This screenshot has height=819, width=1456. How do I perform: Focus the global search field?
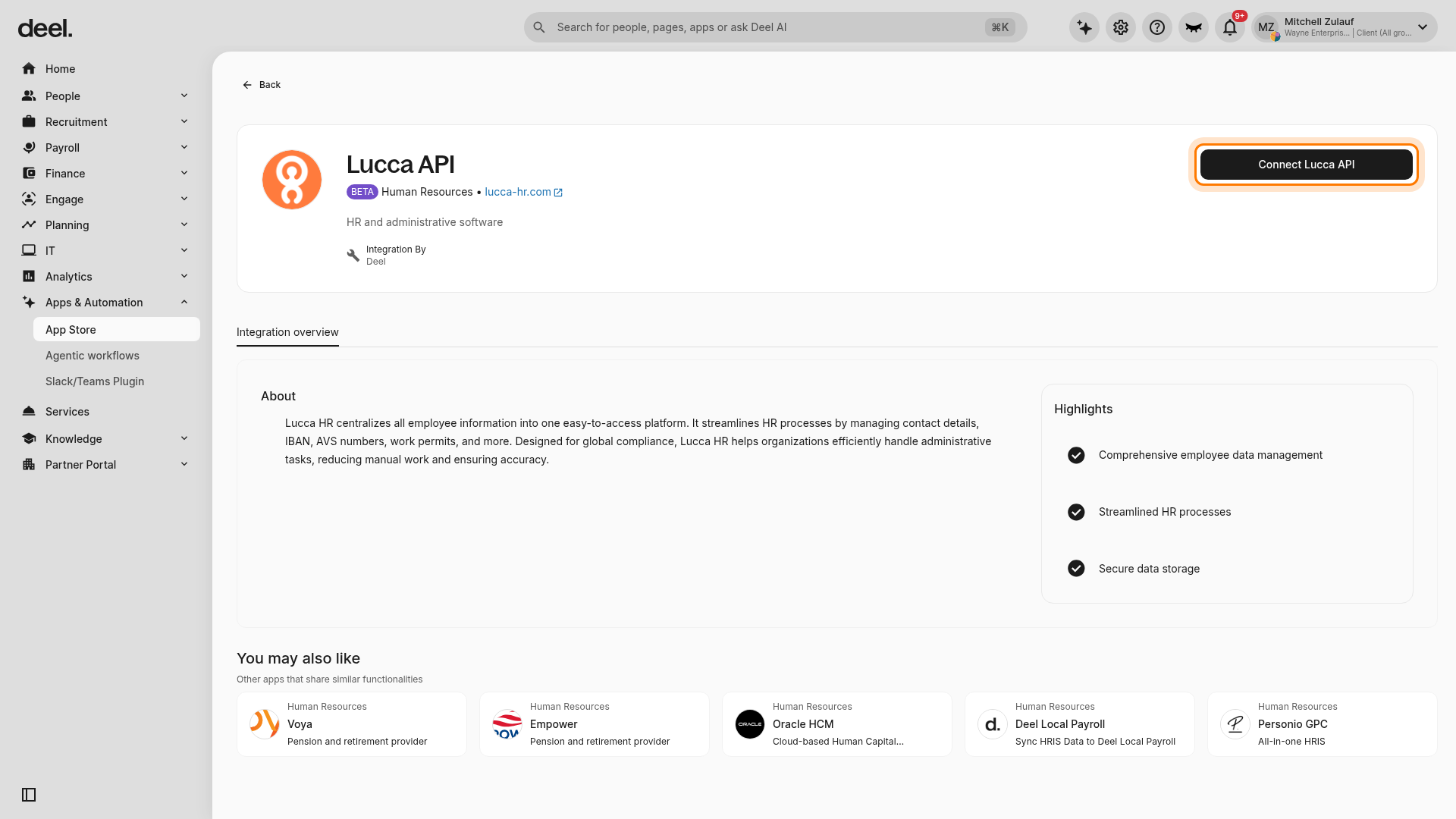point(775,27)
